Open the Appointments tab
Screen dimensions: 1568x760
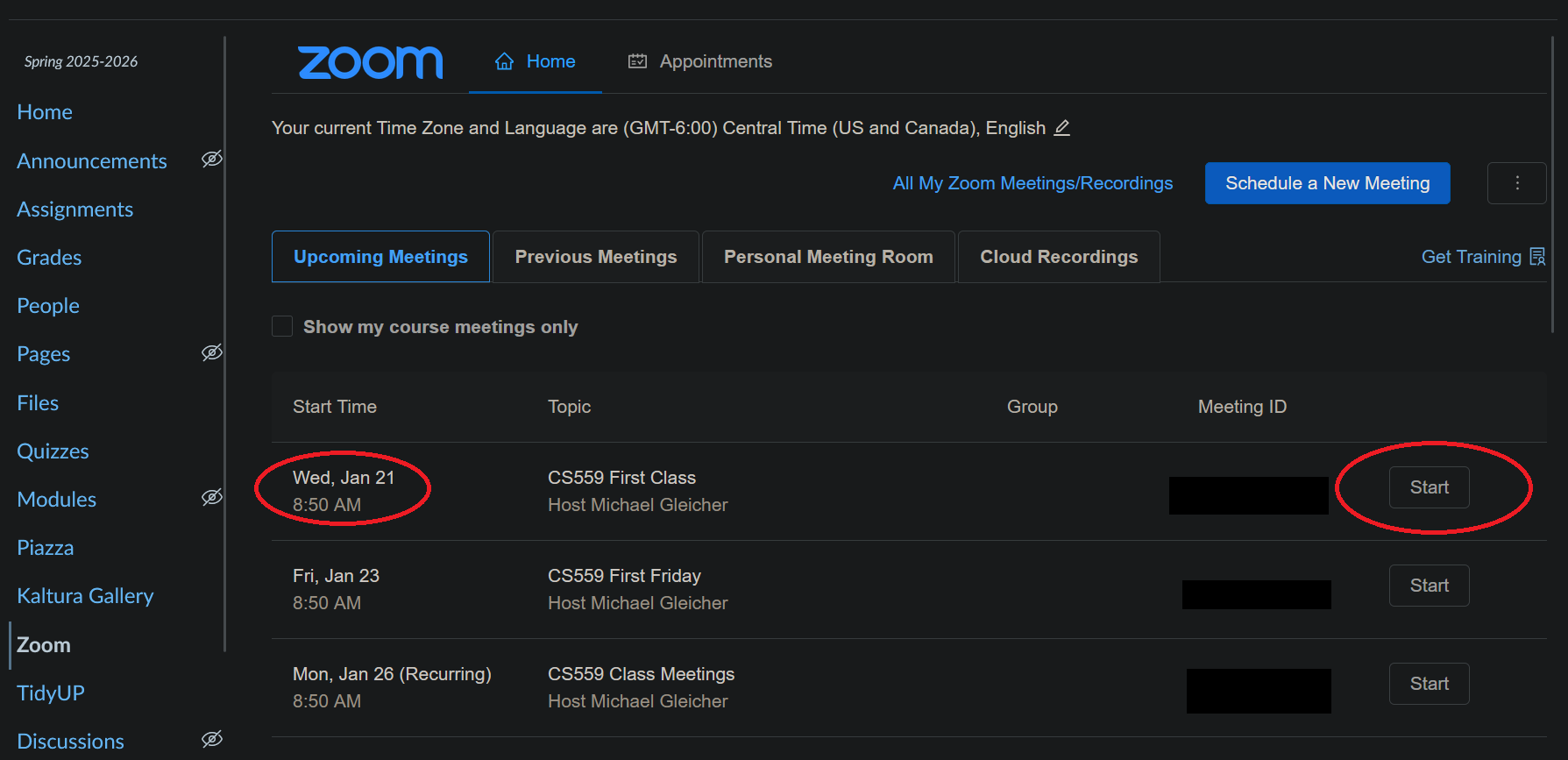pos(700,62)
